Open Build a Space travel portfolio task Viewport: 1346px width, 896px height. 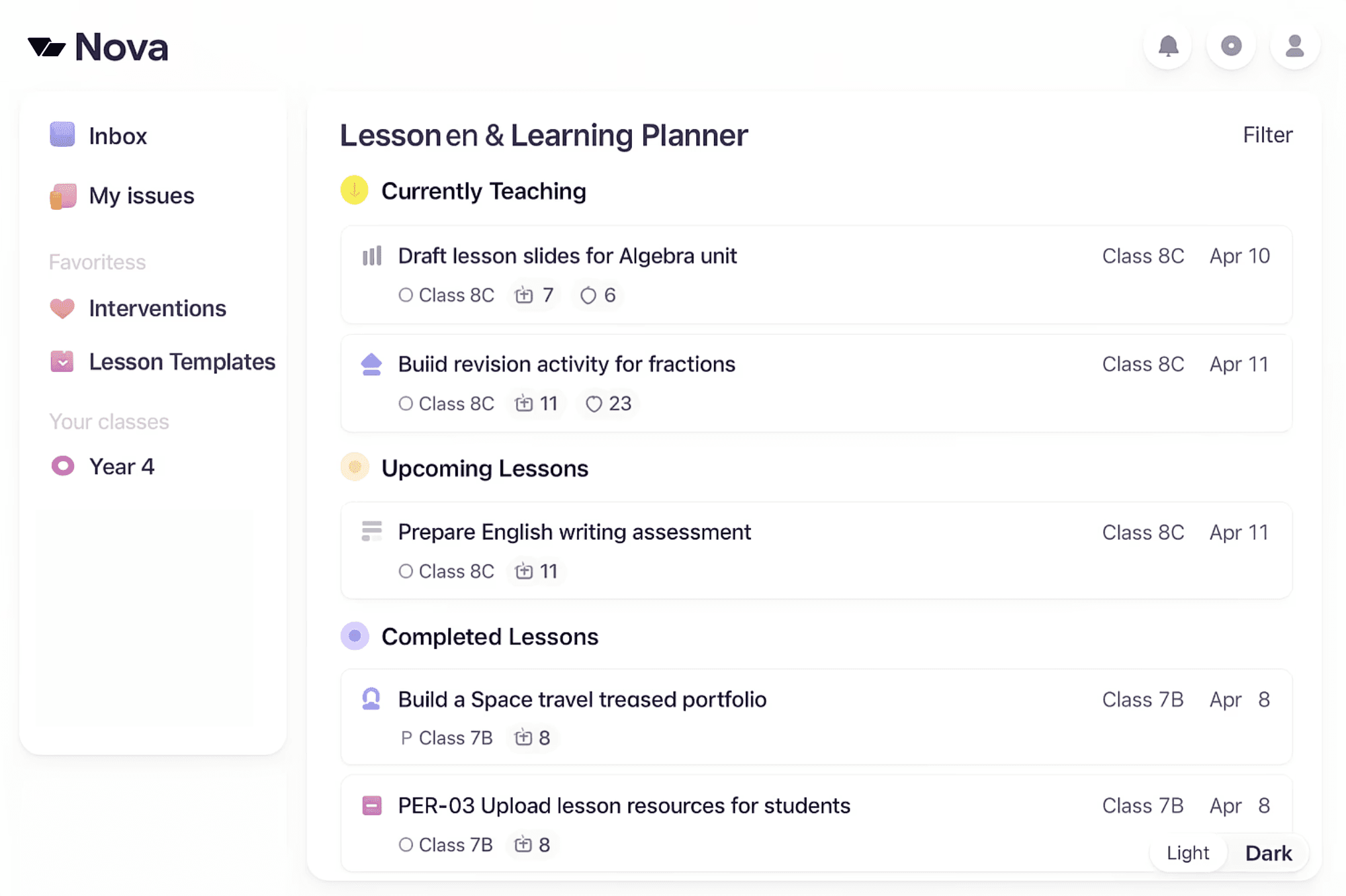coord(582,699)
